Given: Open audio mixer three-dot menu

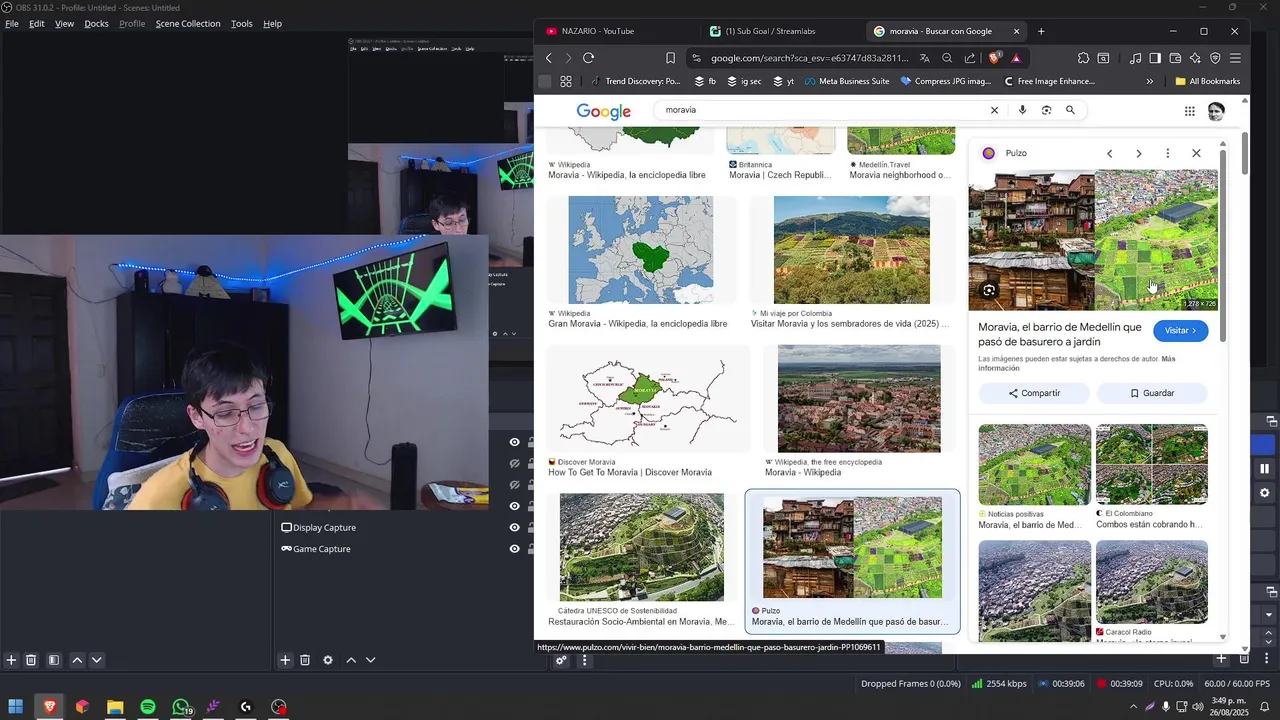Looking at the screenshot, I should click(585, 660).
